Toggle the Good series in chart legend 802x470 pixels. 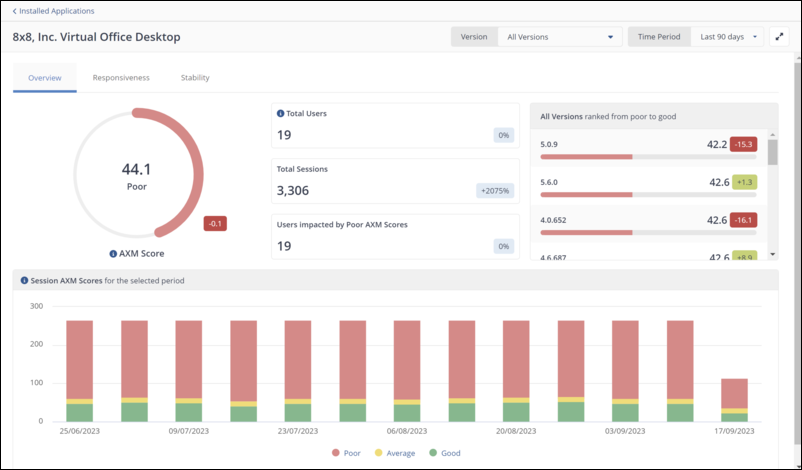click(x=445, y=453)
